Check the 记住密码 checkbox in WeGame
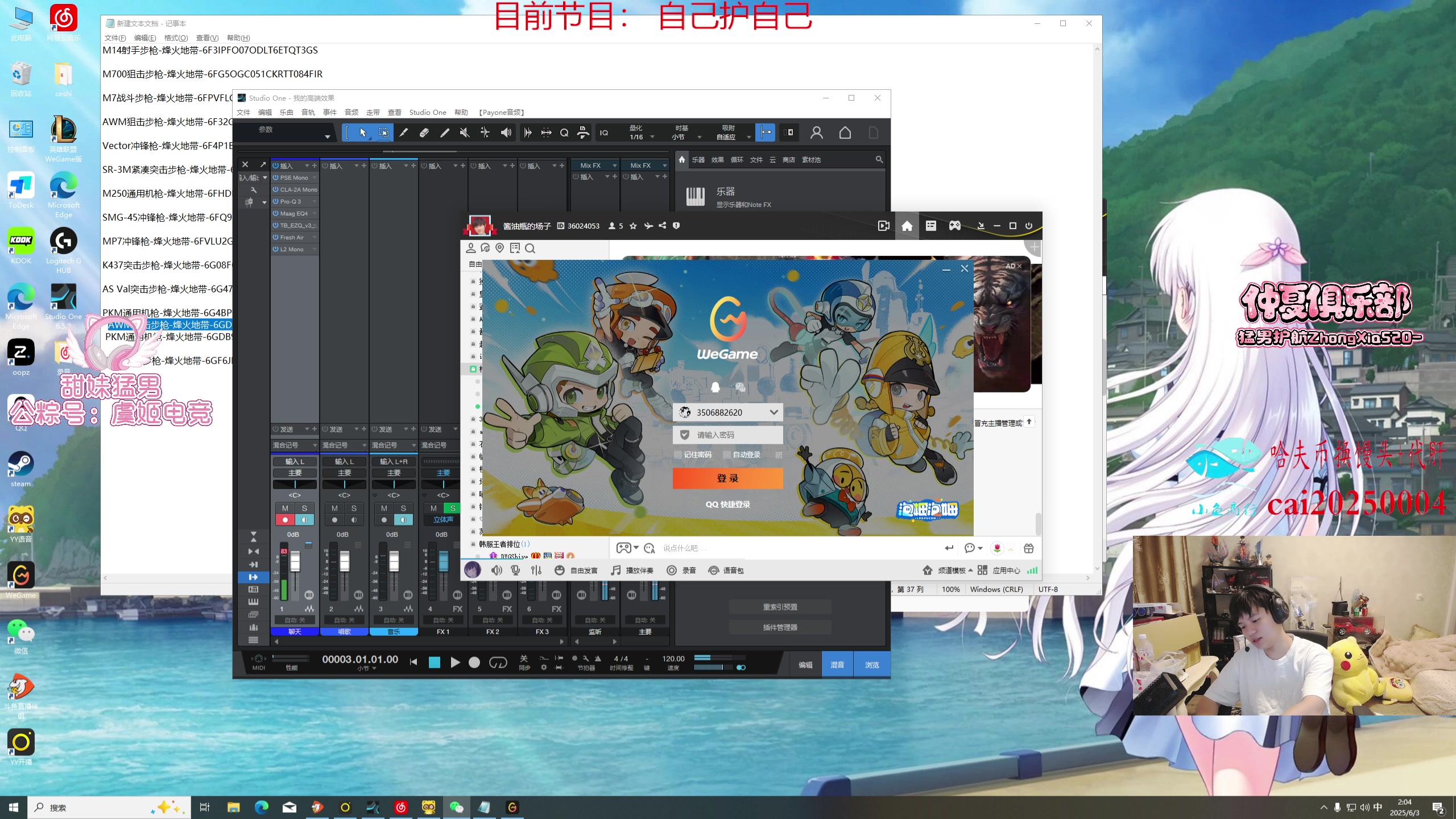The width and height of the screenshot is (1456, 819). [x=678, y=454]
